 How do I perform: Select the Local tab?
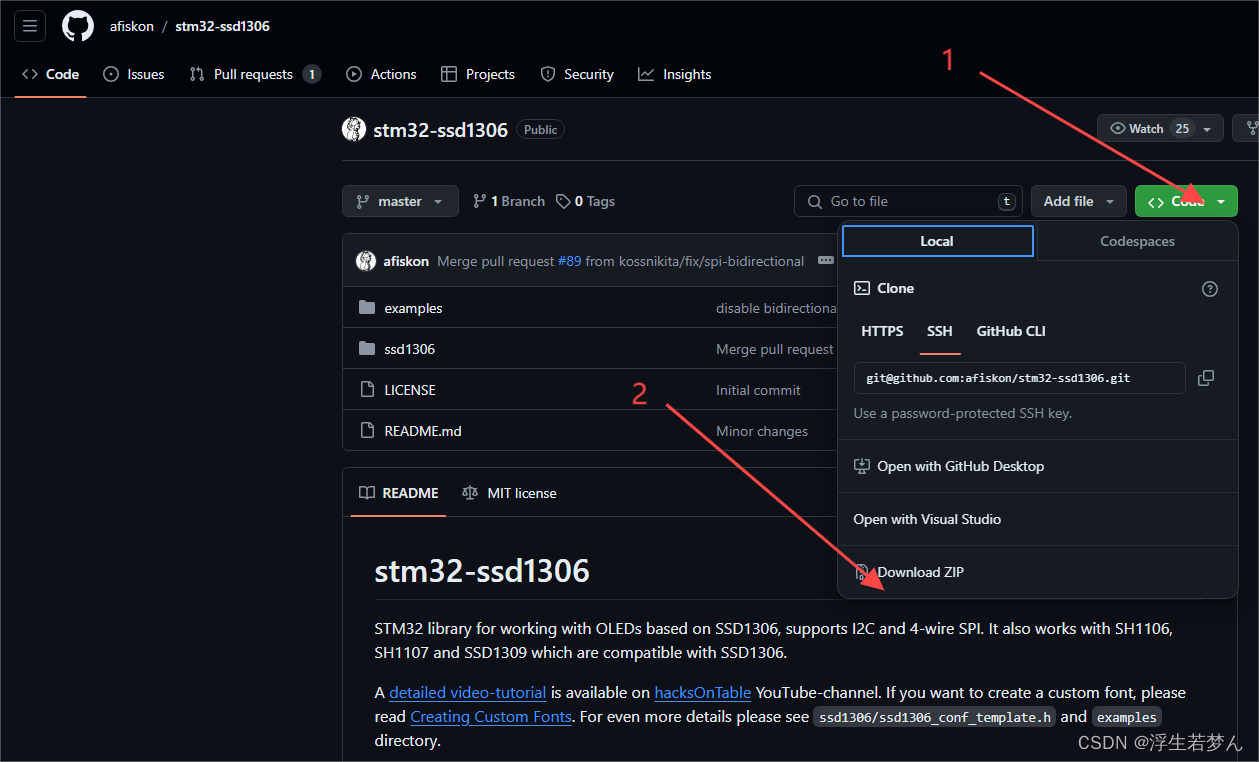pyautogui.click(x=937, y=241)
